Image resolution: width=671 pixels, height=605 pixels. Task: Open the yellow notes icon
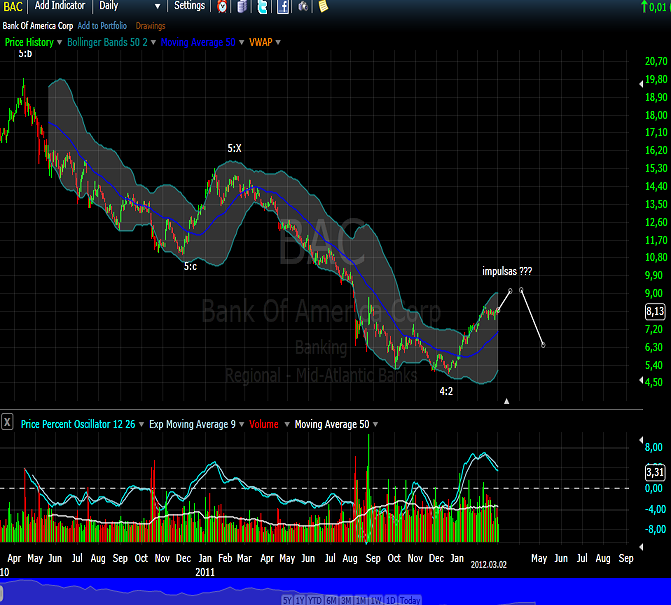(x=324, y=6)
